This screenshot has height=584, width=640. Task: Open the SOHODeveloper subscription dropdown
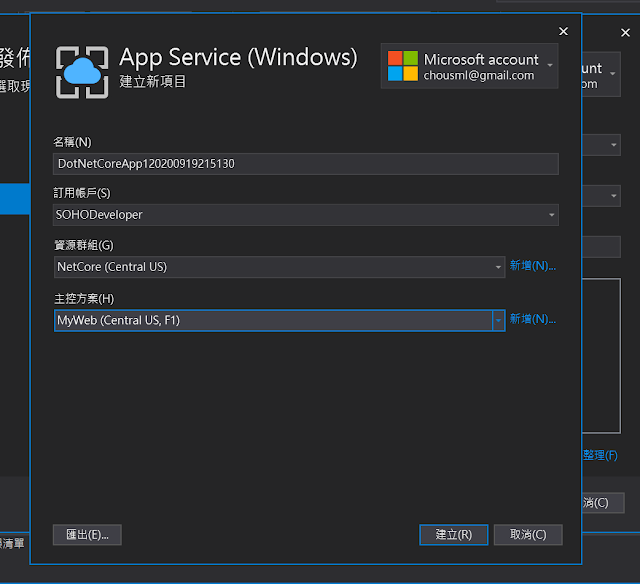tap(306, 215)
